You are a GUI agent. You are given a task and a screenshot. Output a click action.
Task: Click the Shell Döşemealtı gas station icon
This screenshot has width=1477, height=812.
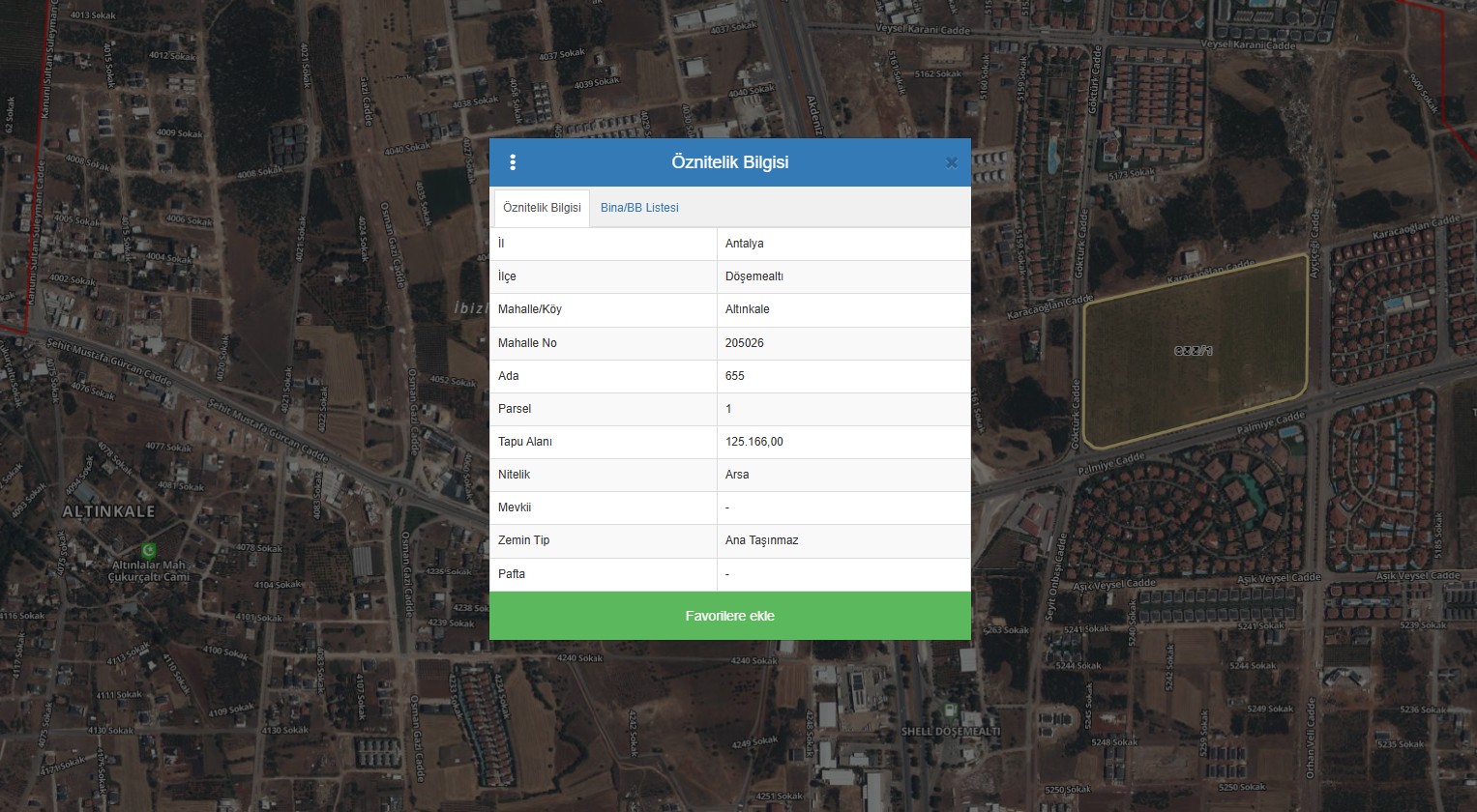tap(951, 711)
